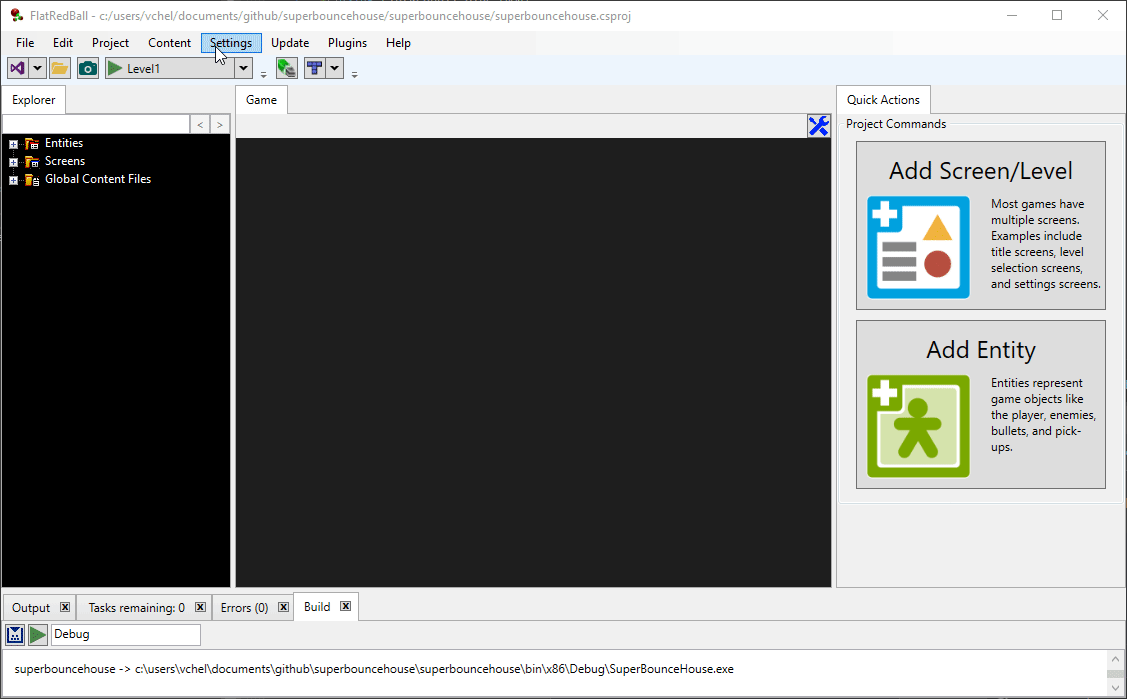Click the build project icon in Build panel

pos(15,634)
